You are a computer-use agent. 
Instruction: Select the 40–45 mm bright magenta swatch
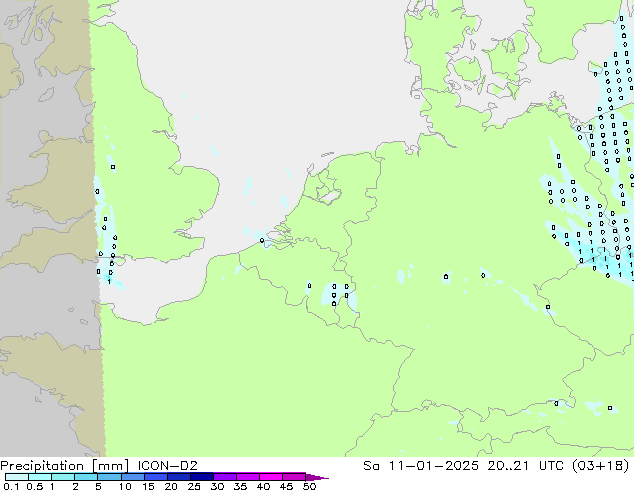click(271, 477)
